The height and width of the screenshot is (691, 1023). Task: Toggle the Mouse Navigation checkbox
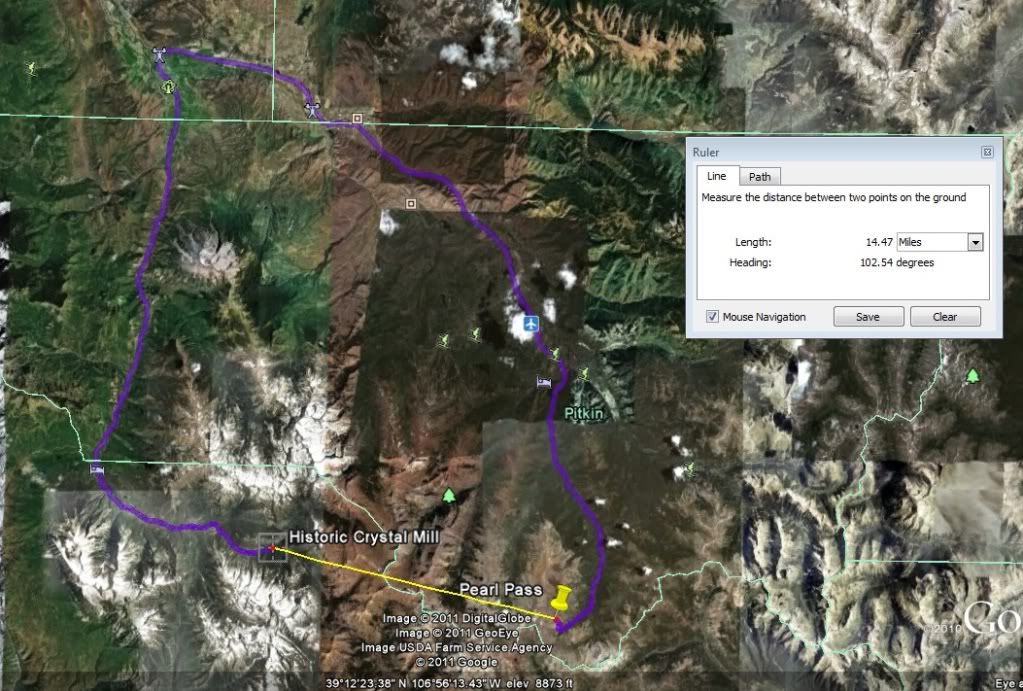[712, 316]
